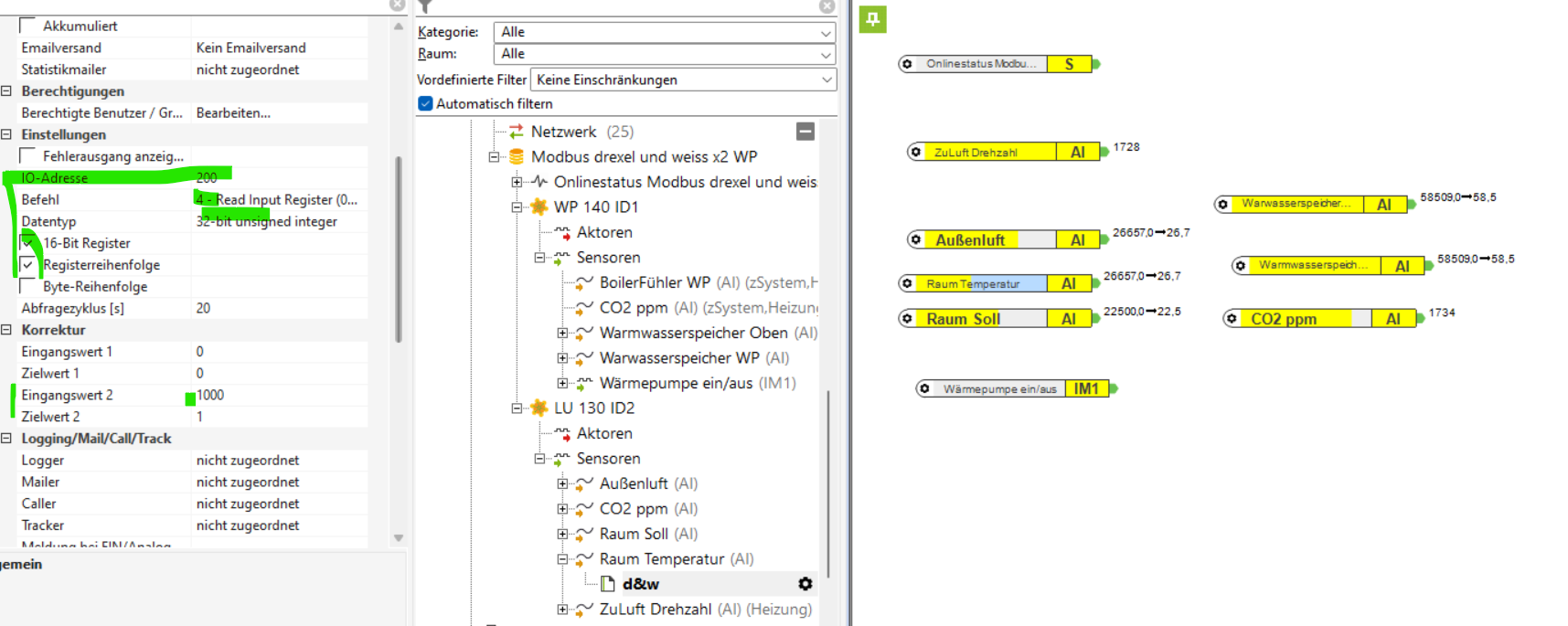
Task: Click the tree panel vertical scrollbar thumb
Action: click(x=828, y=484)
